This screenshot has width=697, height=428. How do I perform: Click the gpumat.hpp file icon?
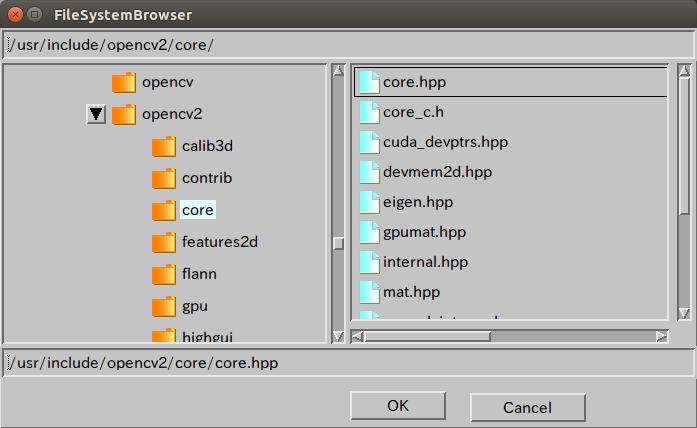click(x=369, y=232)
